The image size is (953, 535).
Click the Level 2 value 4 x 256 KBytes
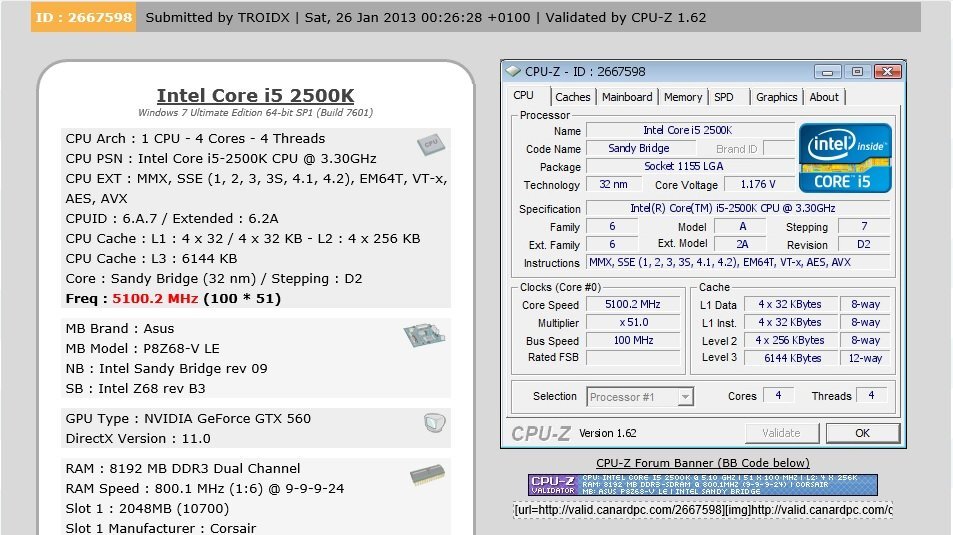tap(792, 340)
